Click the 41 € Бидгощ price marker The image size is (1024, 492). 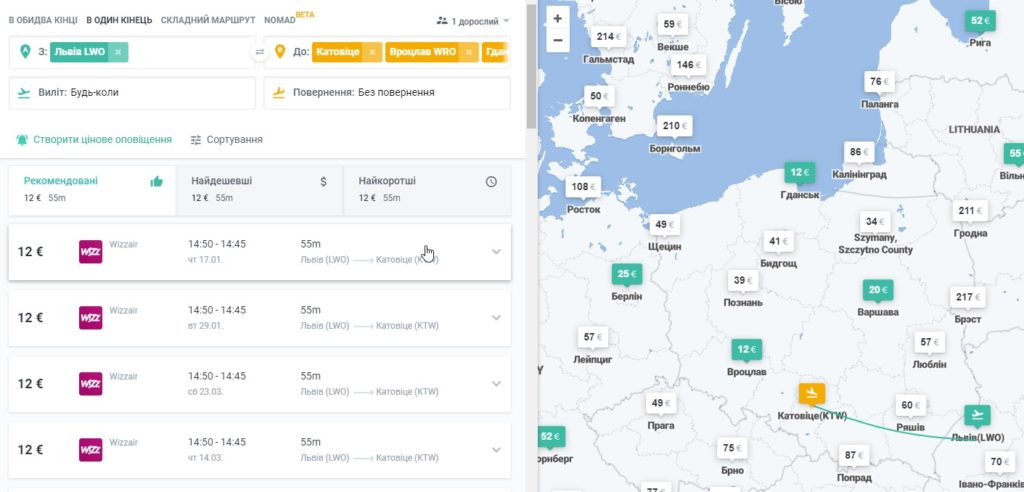click(x=778, y=242)
